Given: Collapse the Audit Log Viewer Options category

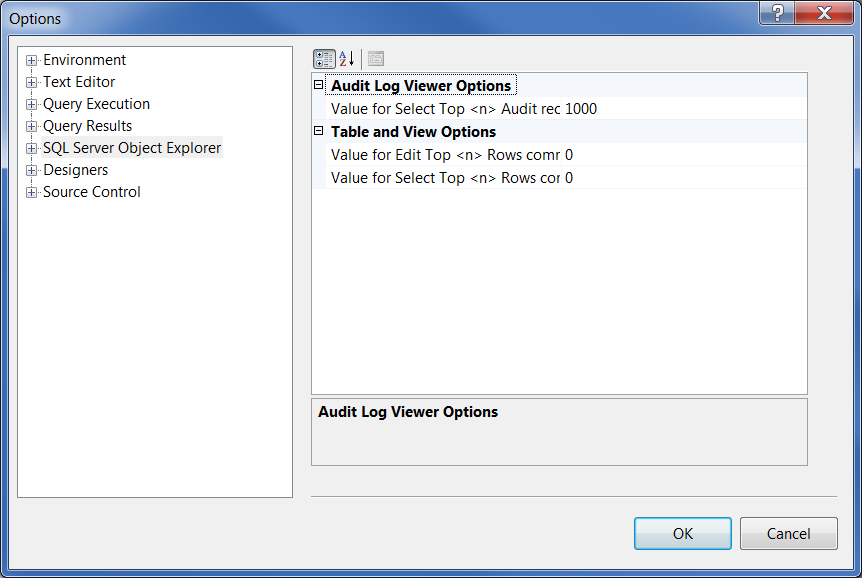Looking at the screenshot, I should click(x=318, y=85).
